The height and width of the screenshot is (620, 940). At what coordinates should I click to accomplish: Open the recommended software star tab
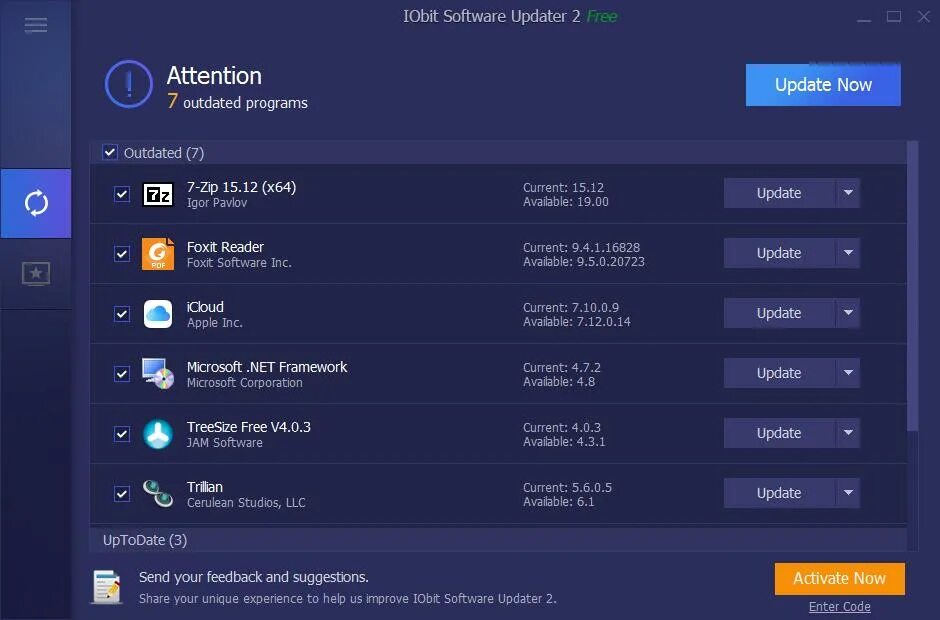click(x=35, y=274)
